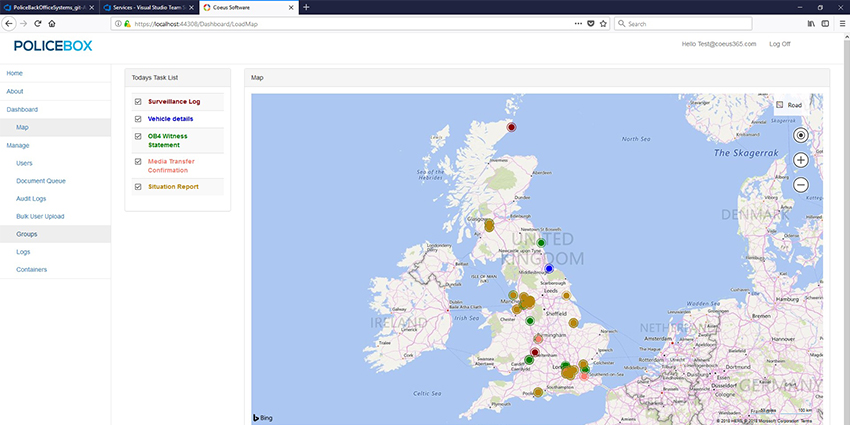This screenshot has width=850, height=425.
Task: Open Groups in the sidebar menu
Action: (x=27, y=233)
